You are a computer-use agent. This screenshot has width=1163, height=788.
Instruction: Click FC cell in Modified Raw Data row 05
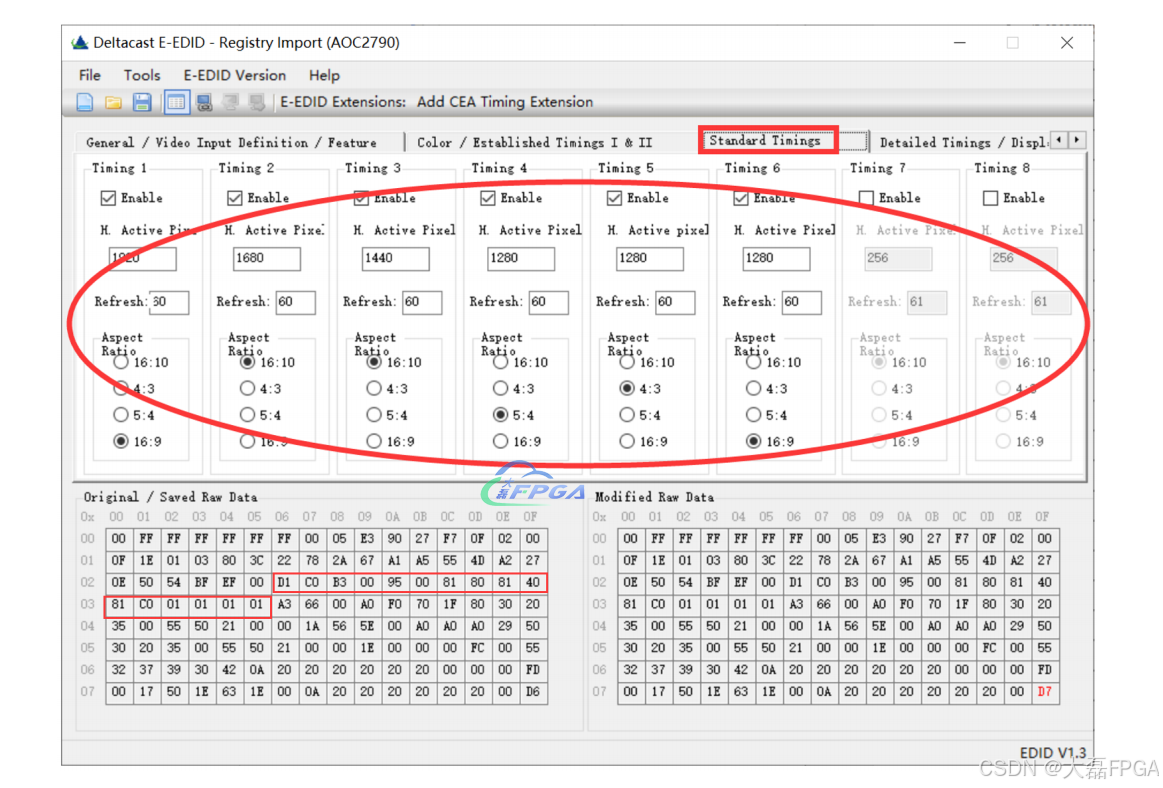click(989, 648)
